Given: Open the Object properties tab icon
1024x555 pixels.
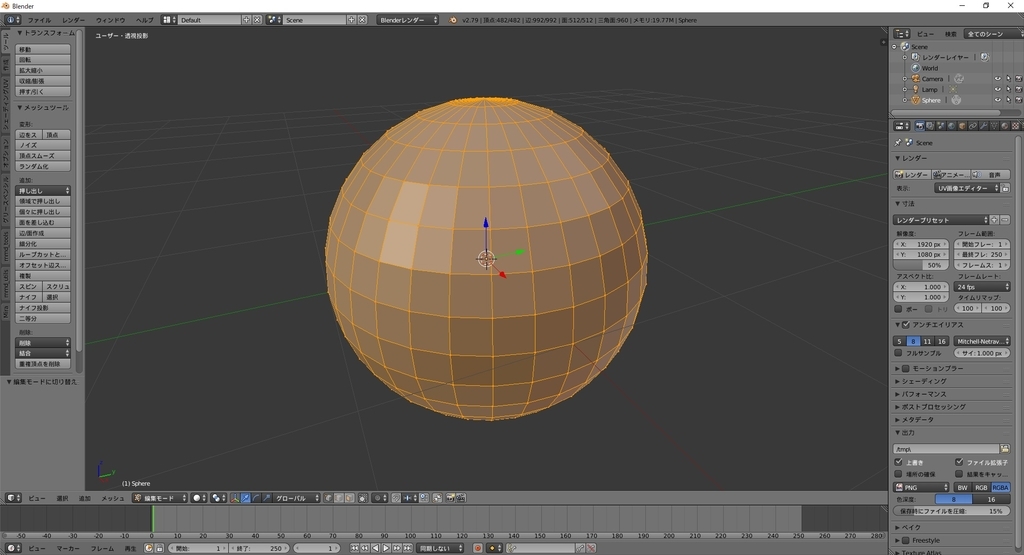Looking at the screenshot, I should coord(962,125).
